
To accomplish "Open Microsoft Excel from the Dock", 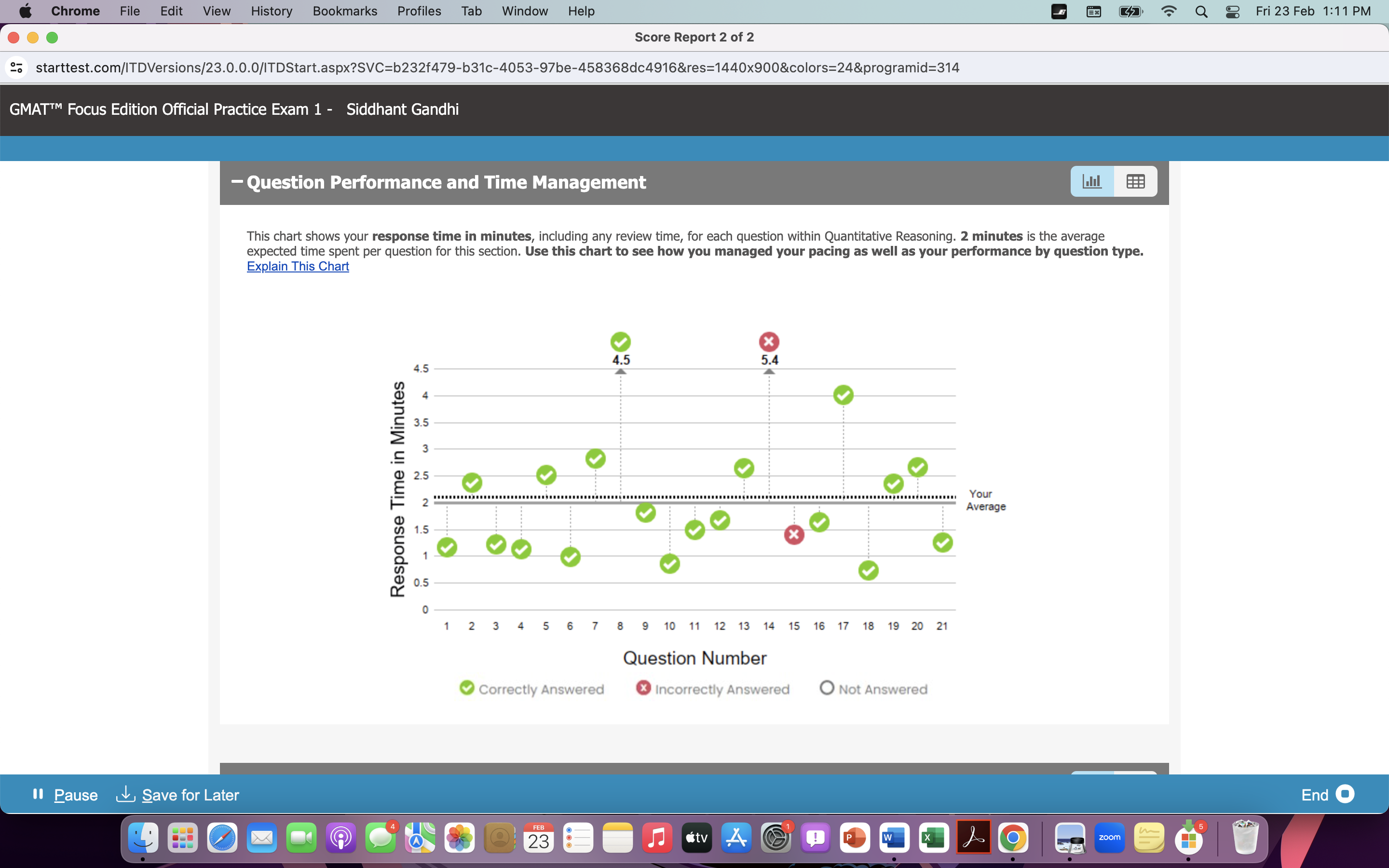I will [x=934, y=838].
